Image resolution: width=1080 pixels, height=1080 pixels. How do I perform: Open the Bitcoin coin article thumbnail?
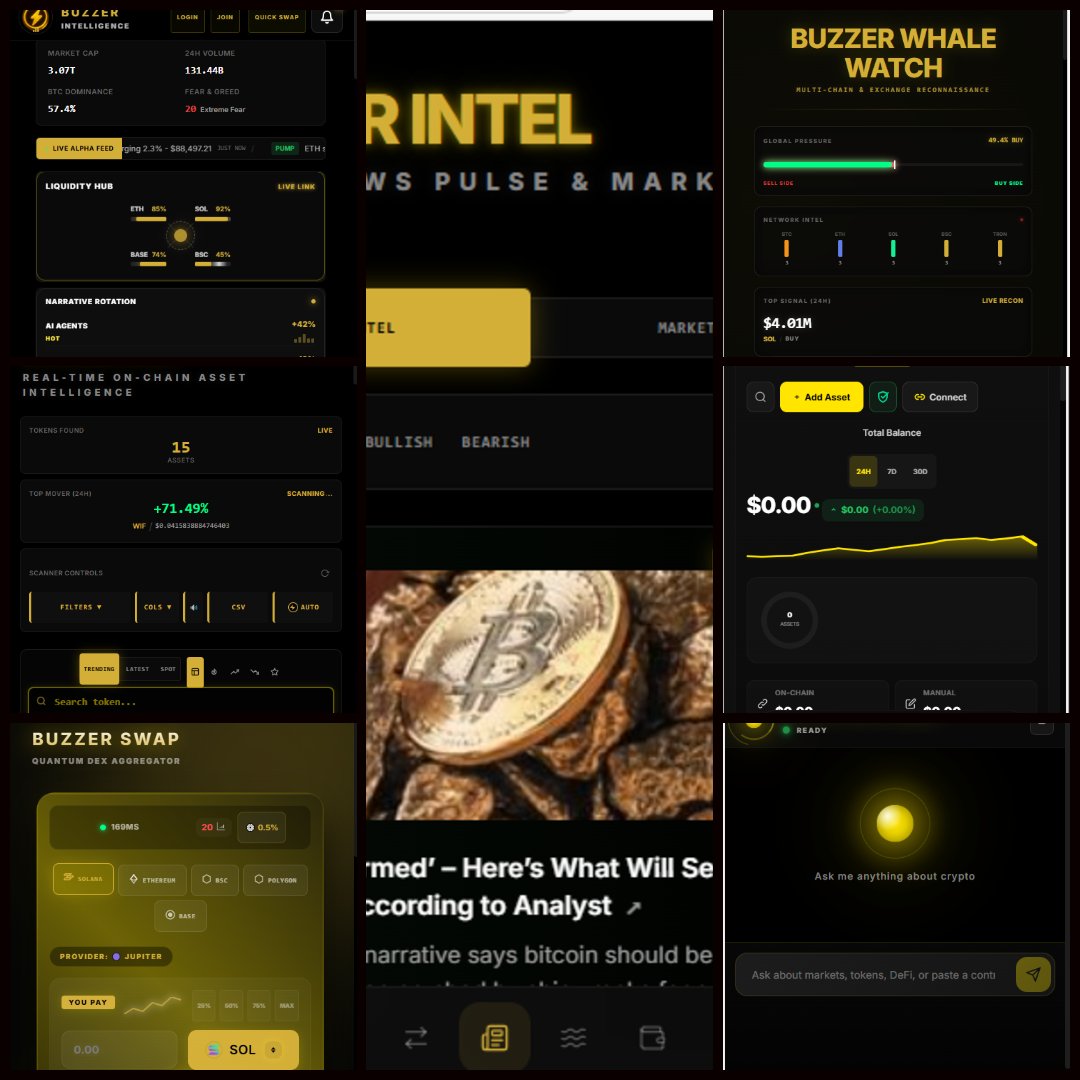(539, 694)
